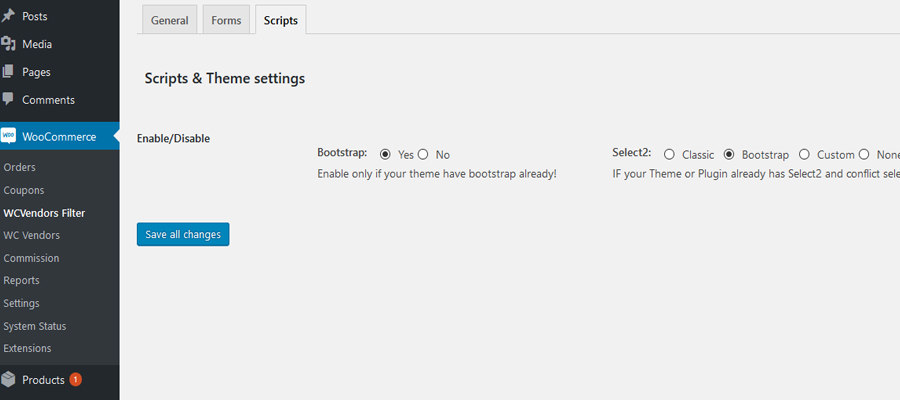Click the Posts pushpin icon
The width and height of the screenshot is (900, 400).
click(8, 16)
